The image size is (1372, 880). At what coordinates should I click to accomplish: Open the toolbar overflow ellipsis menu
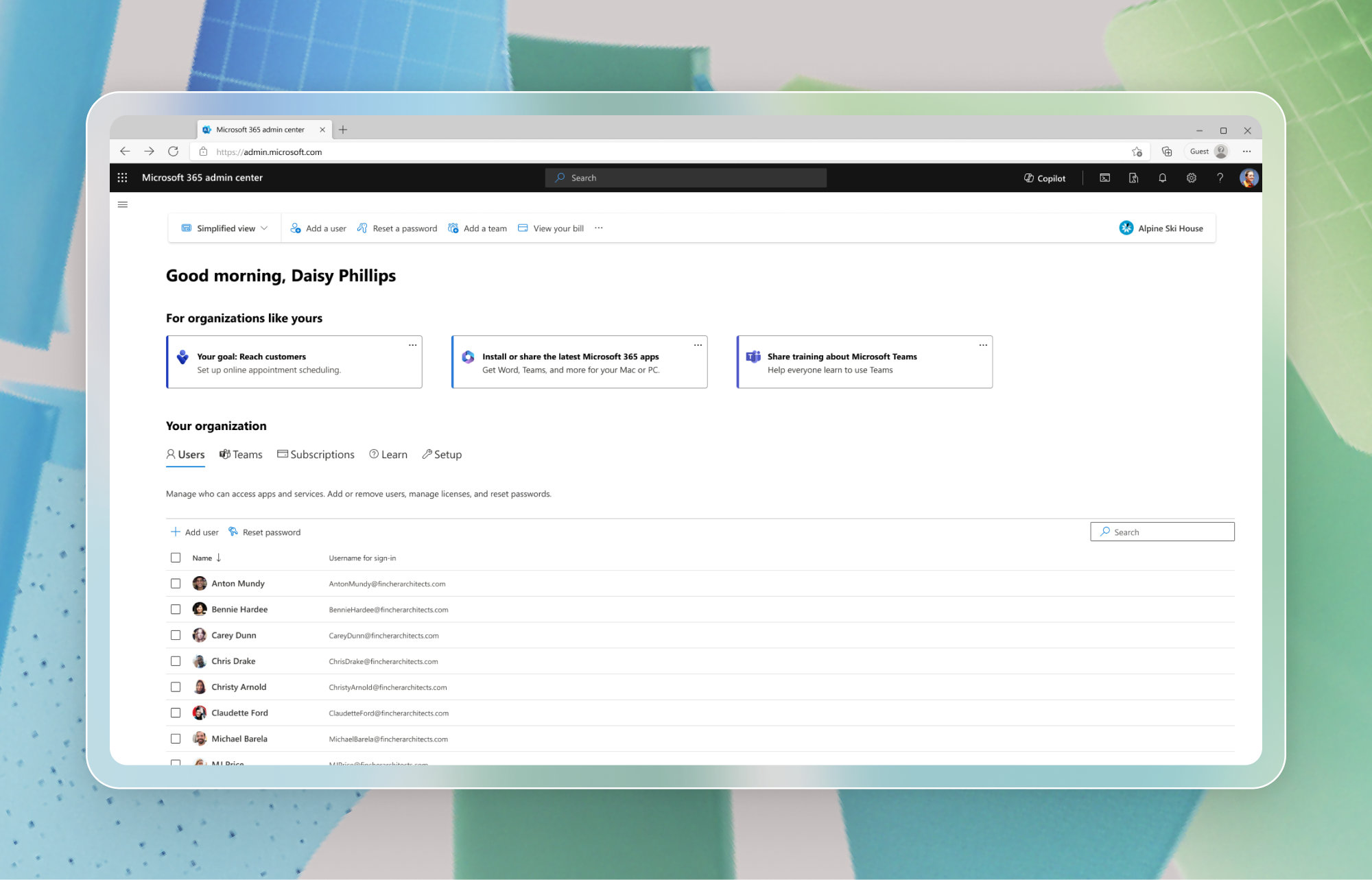(x=598, y=228)
